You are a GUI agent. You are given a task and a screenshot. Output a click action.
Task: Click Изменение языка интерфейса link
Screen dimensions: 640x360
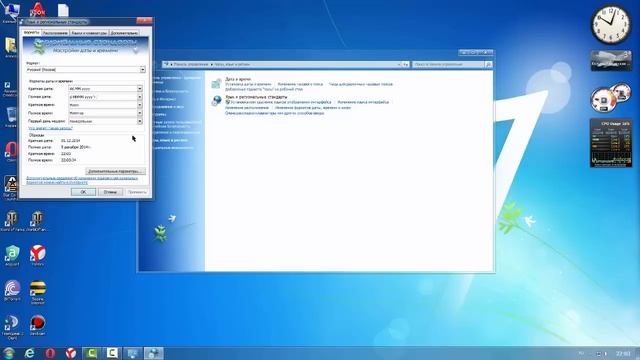click(x=363, y=102)
